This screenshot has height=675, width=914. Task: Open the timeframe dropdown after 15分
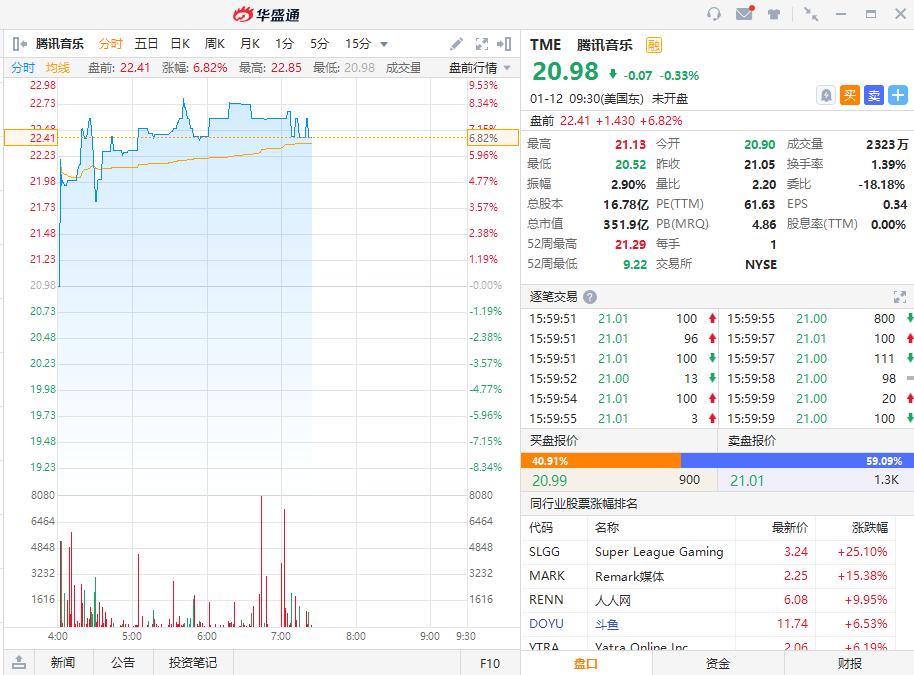[x=384, y=44]
